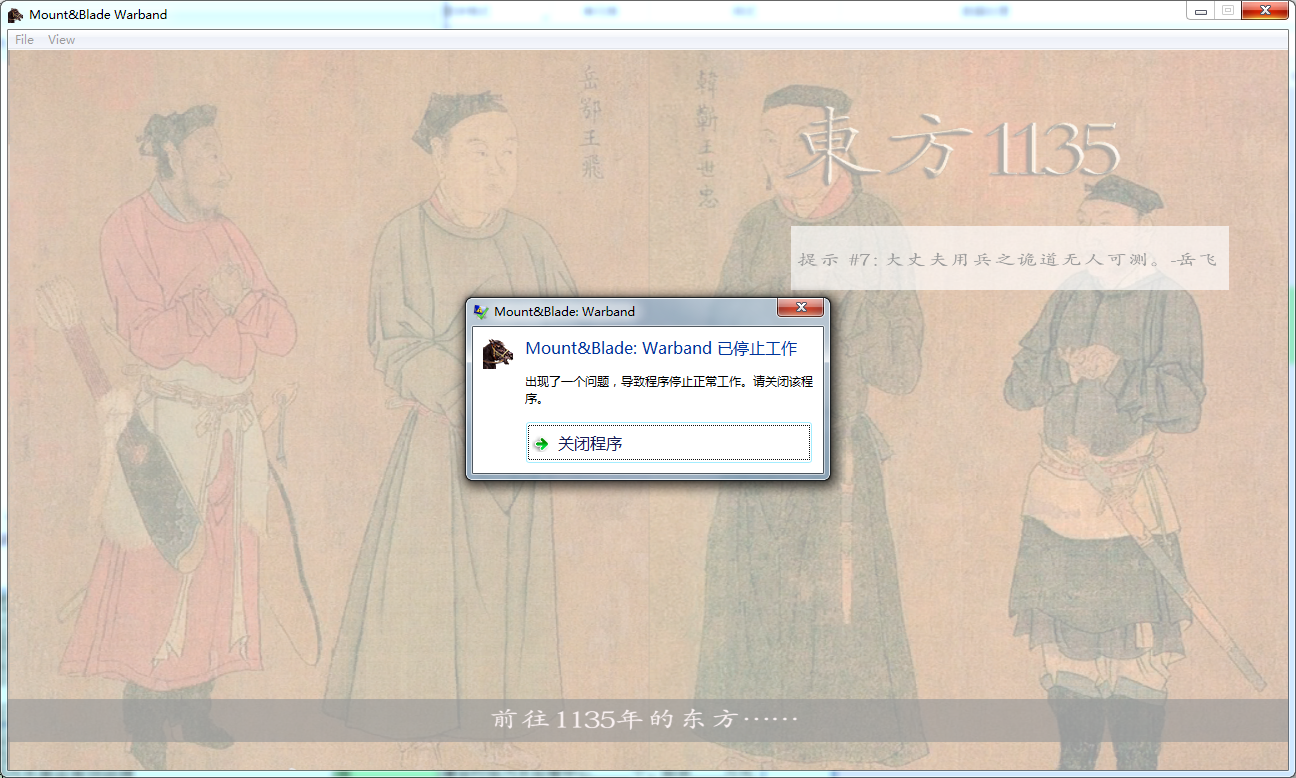The image size is (1296, 778).
Task: Click the tip text '提示 #7'
Action: pos(835,259)
